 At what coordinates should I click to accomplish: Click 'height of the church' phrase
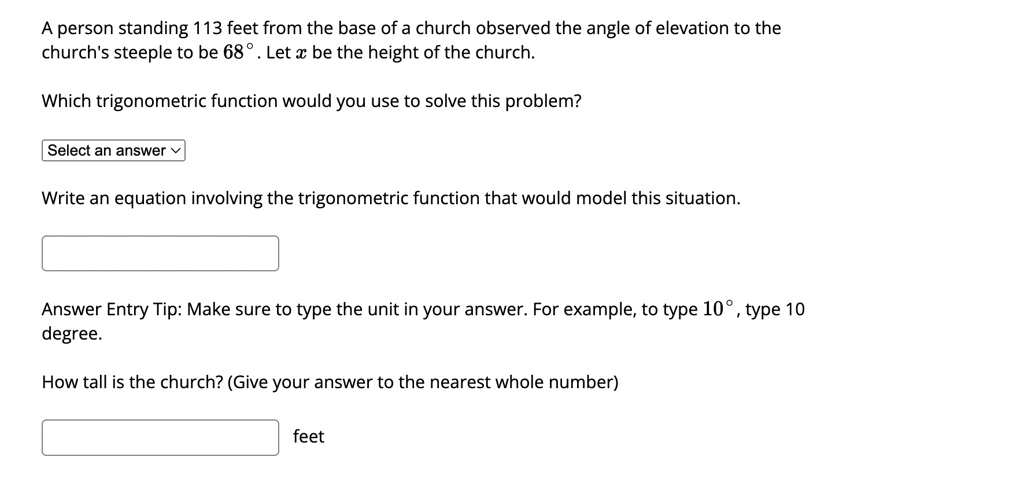pyautogui.click(x=452, y=54)
